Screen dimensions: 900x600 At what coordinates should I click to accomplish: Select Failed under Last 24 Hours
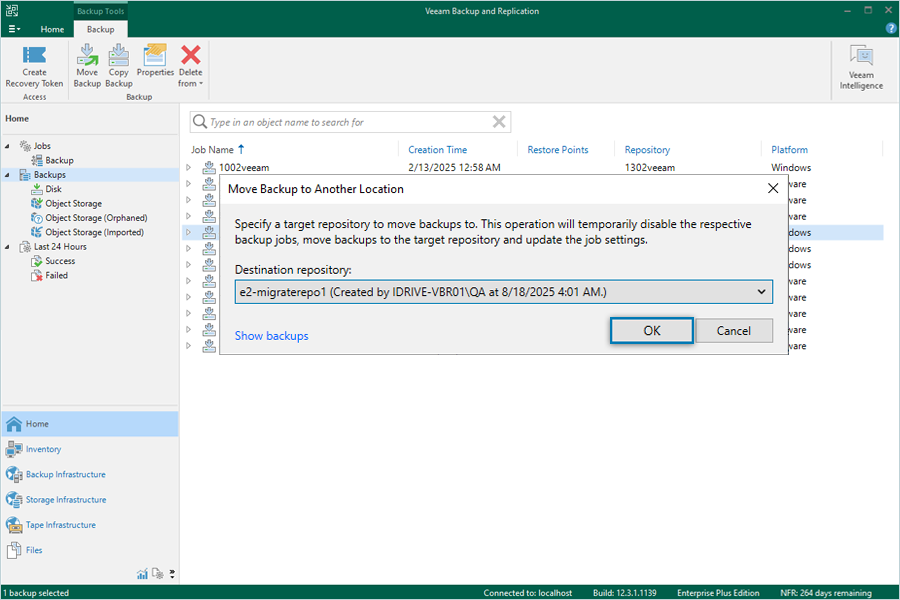56,275
